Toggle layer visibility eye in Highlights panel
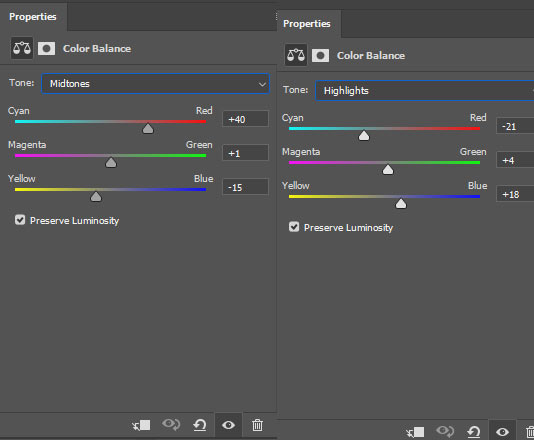The image size is (534, 440). tap(502, 432)
